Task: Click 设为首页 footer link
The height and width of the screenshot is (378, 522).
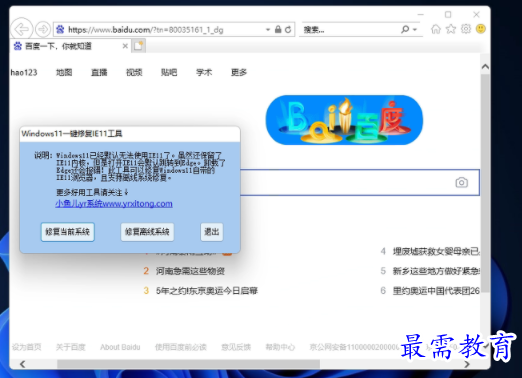Action: point(27,347)
